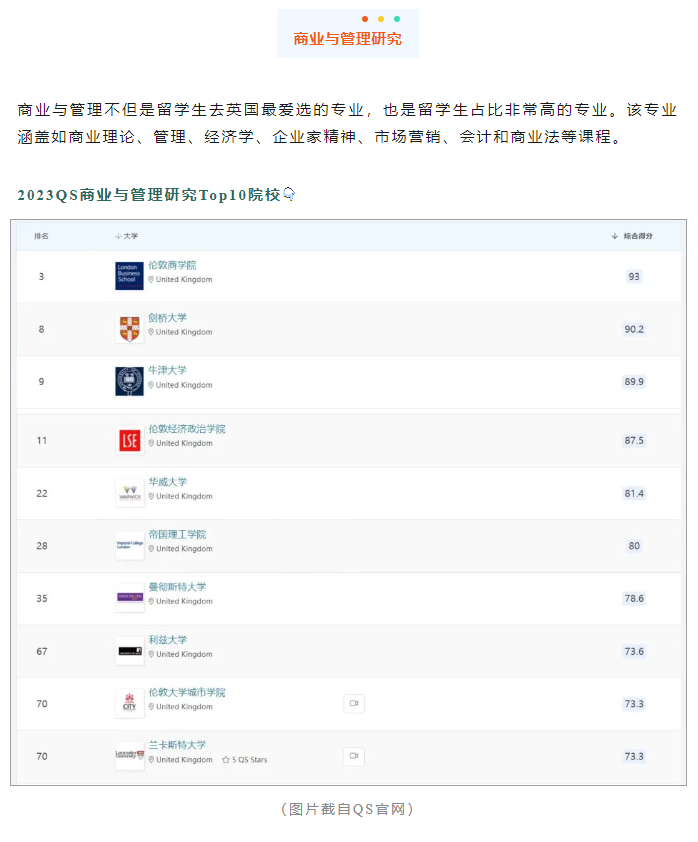
Task: Select the 5 QS Stars badge
Action: point(245,760)
